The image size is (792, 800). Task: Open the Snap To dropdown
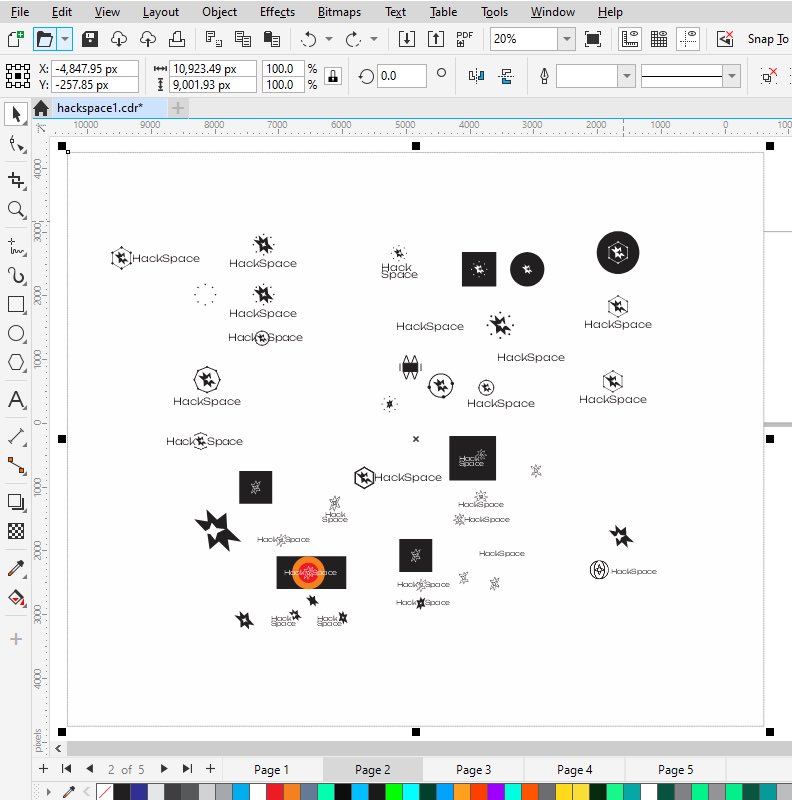pyautogui.click(x=768, y=39)
